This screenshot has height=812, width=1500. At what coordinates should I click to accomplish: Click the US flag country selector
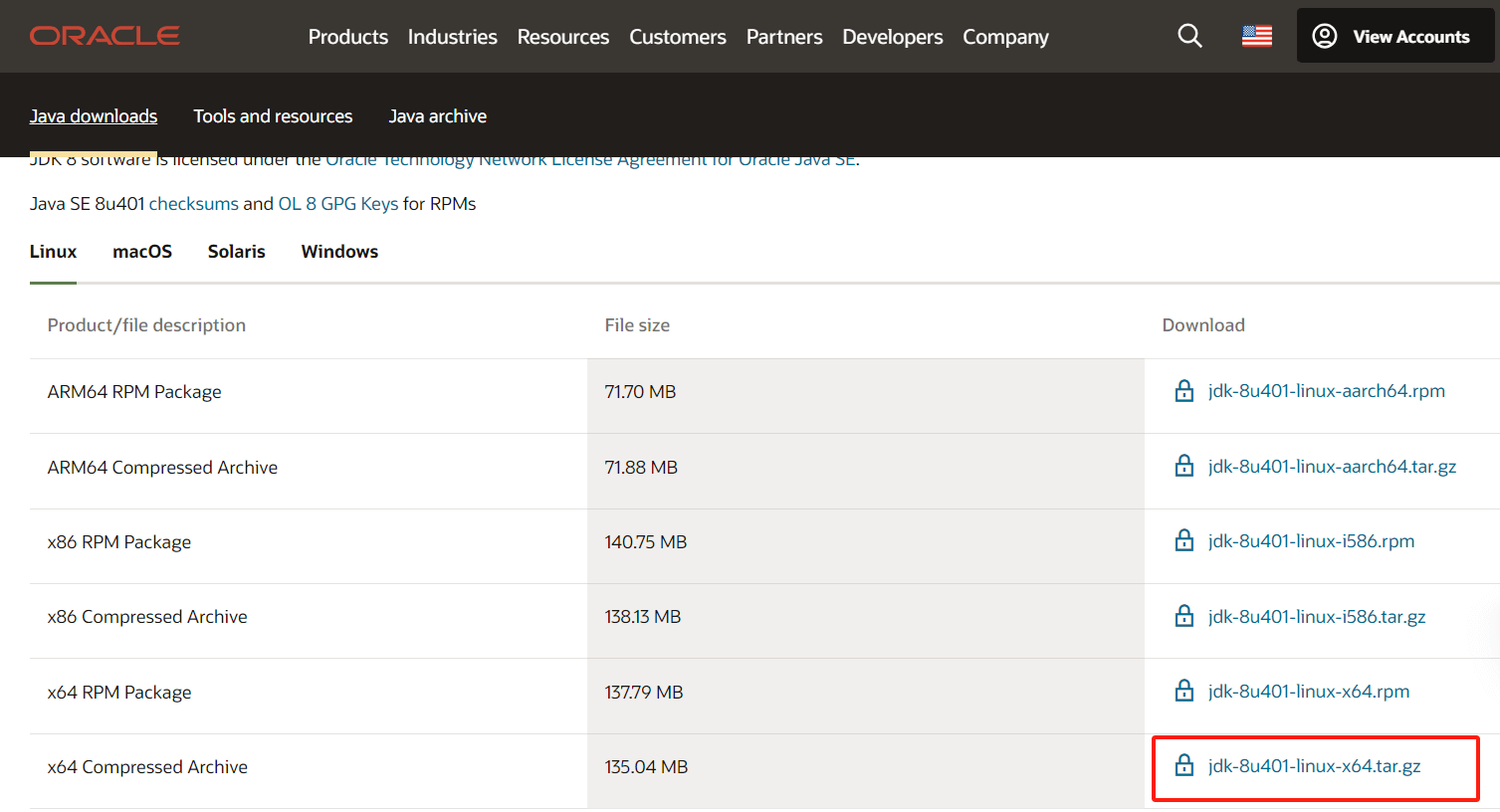1257,37
